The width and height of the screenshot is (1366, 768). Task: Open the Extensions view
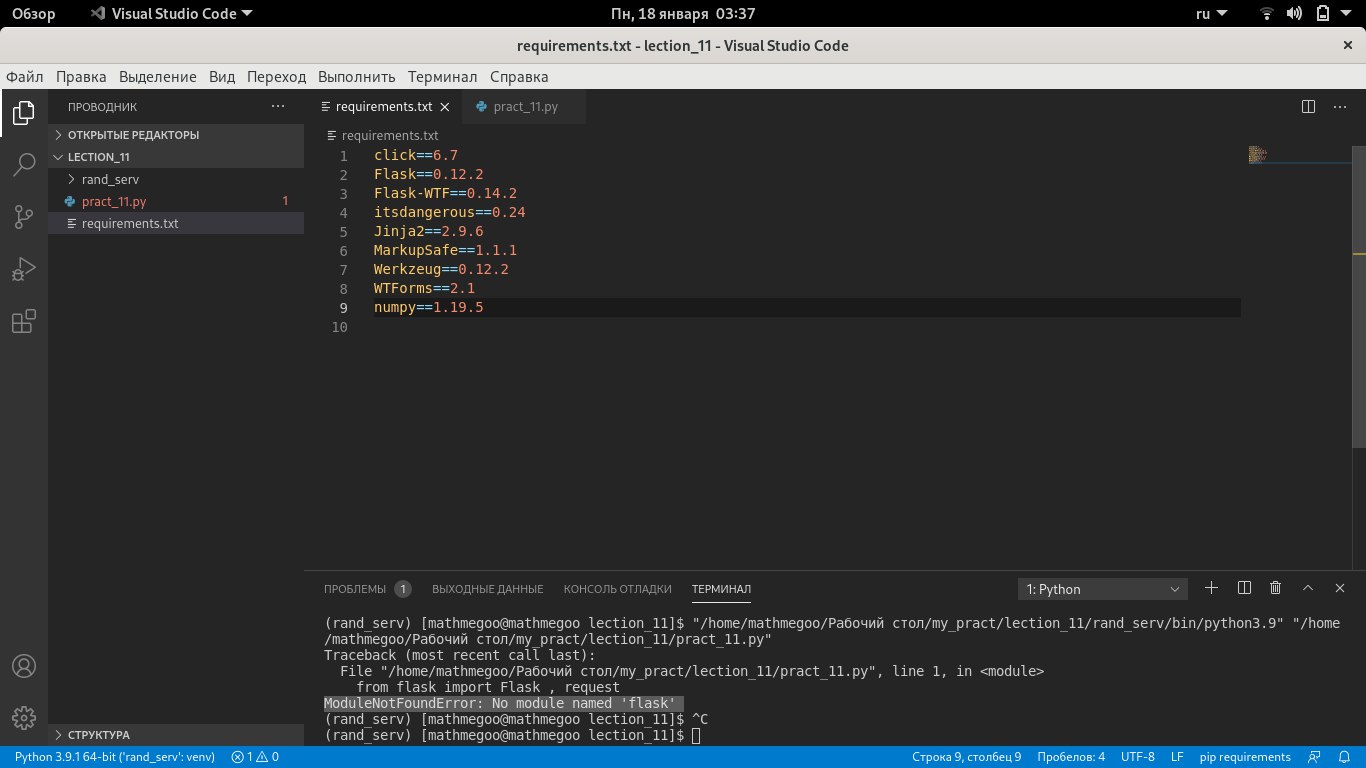pos(24,321)
